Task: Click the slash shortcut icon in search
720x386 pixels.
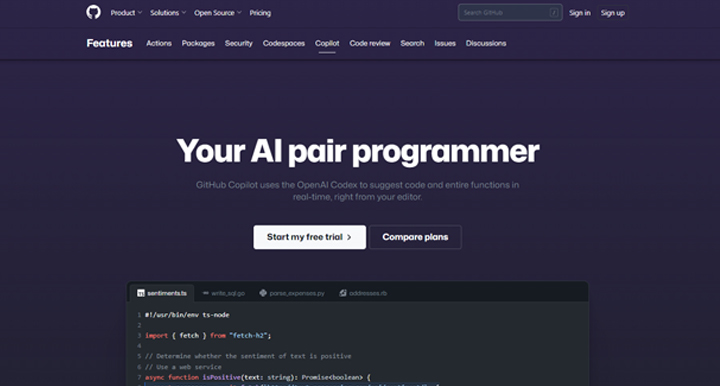Action: coord(554,12)
